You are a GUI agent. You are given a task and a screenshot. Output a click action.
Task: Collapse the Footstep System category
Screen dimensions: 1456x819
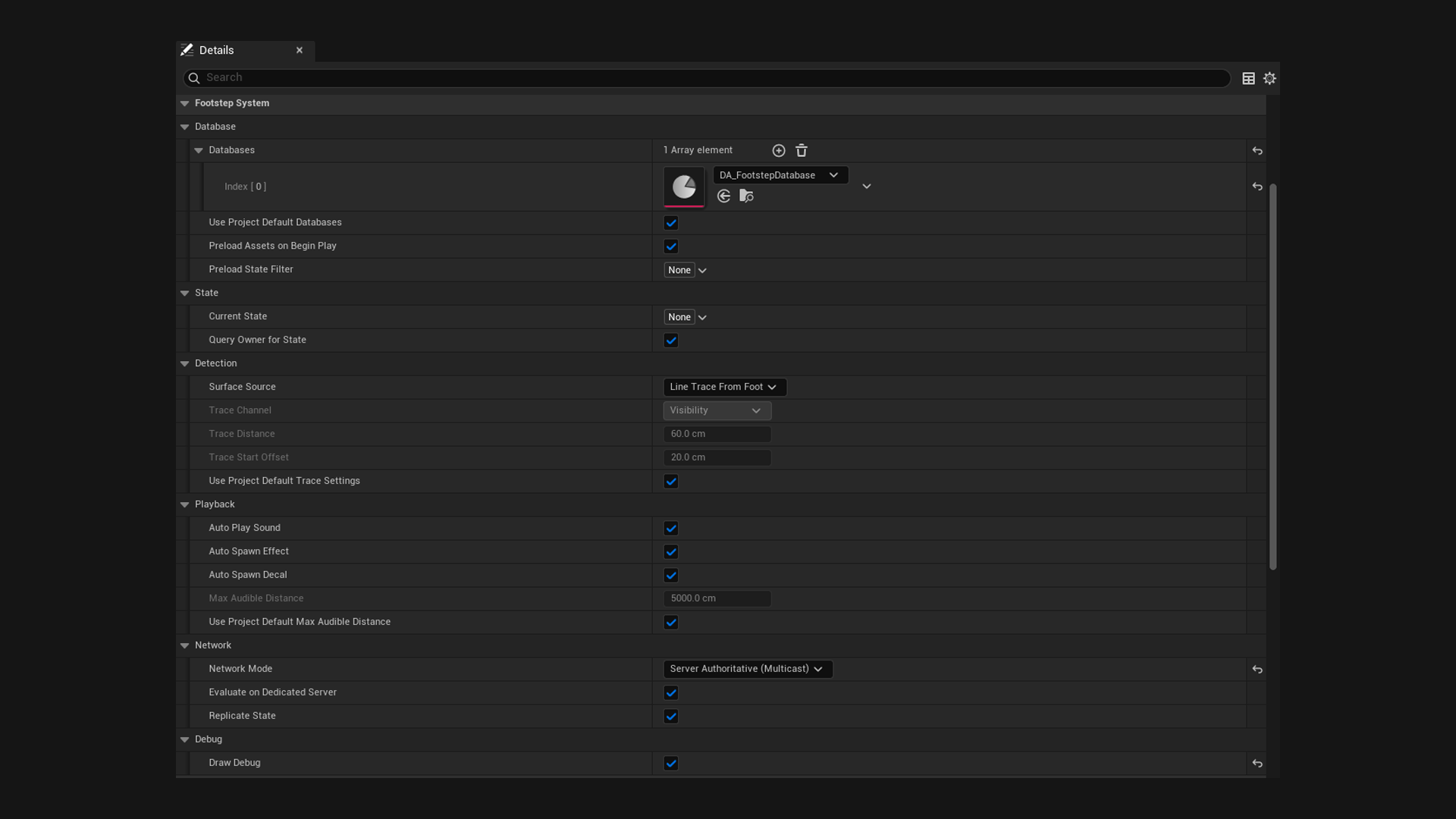pos(184,104)
